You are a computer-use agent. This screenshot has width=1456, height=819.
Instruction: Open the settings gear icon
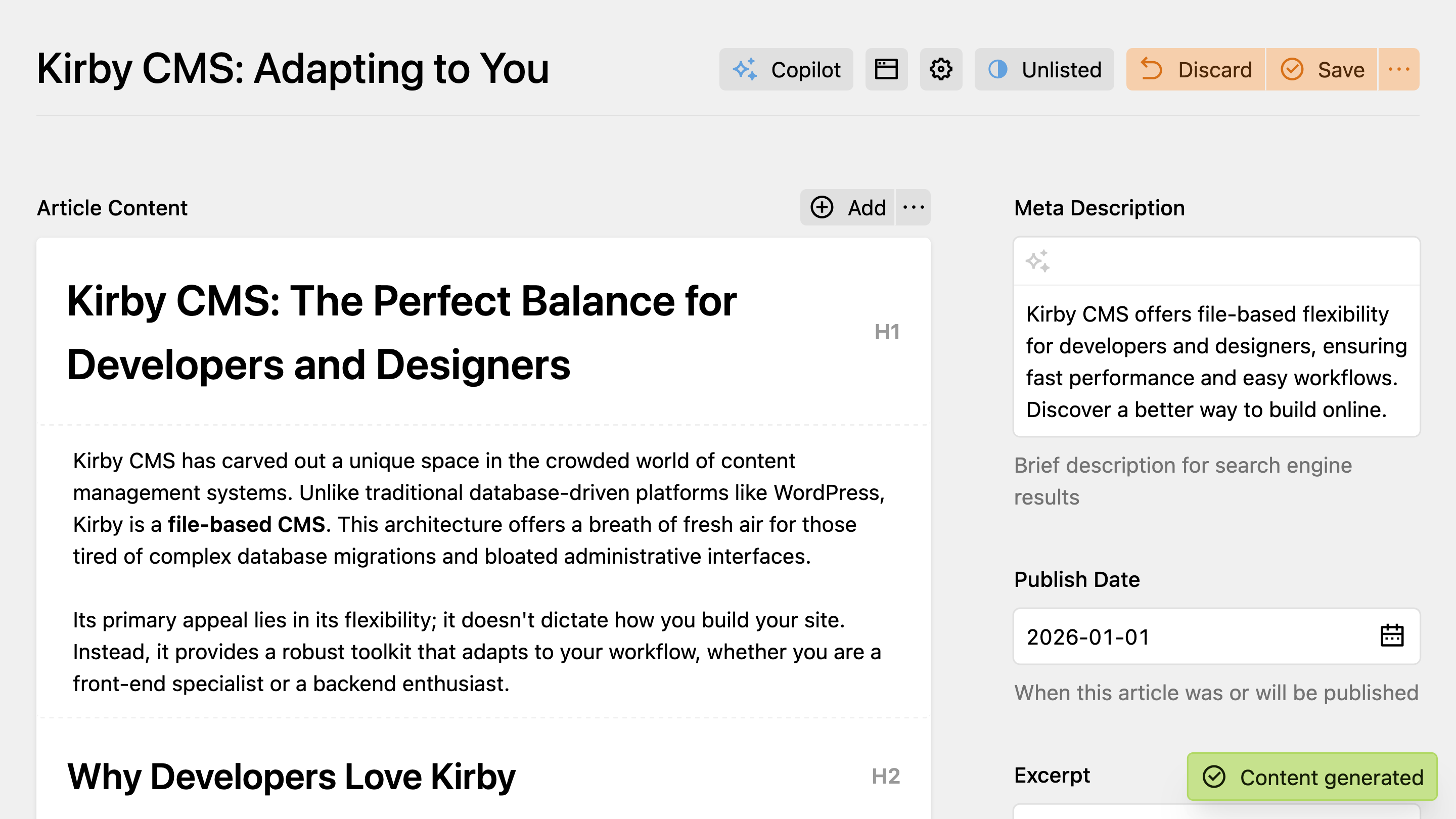pyautogui.click(x=940, y=69)
